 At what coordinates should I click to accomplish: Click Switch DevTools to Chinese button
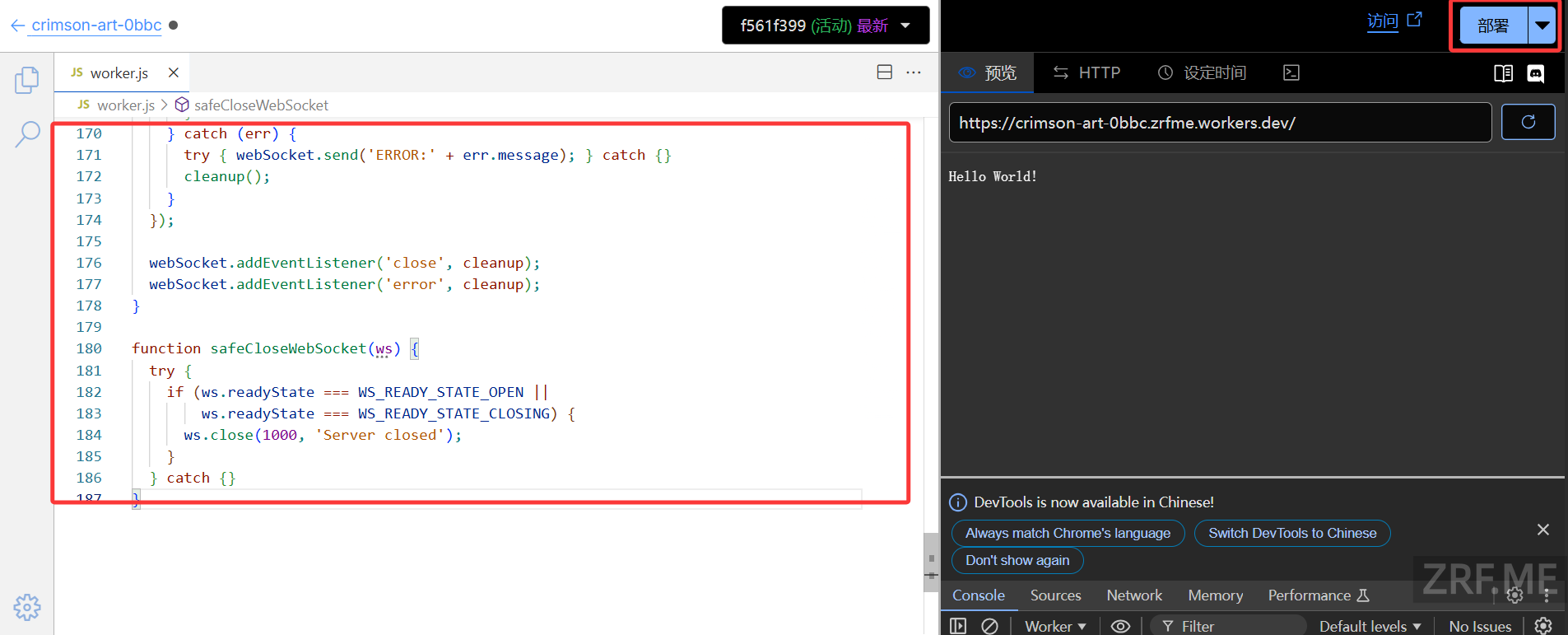1292,533
